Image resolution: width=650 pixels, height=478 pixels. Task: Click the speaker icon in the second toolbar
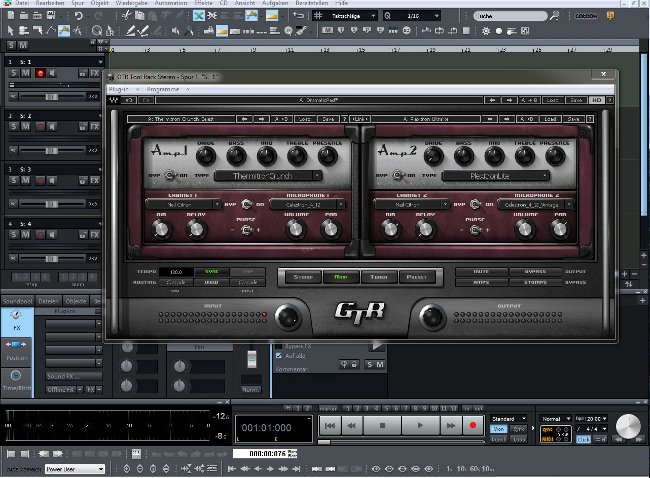[x=175, y=31]
